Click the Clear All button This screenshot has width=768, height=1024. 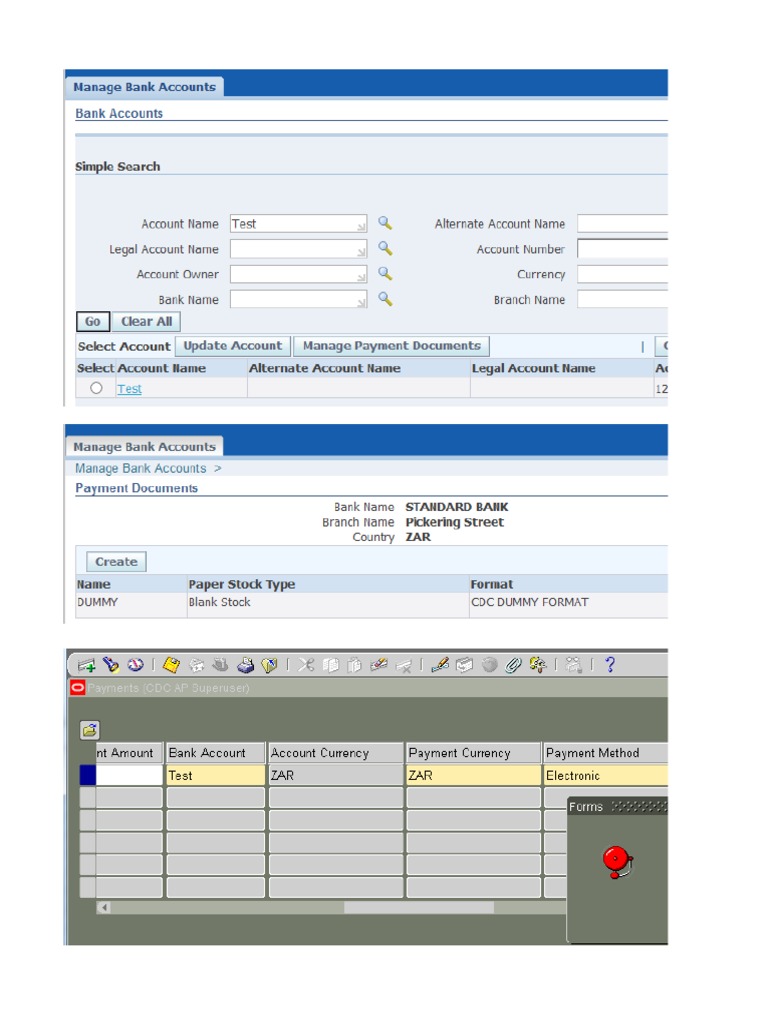(x=146, y=321)
